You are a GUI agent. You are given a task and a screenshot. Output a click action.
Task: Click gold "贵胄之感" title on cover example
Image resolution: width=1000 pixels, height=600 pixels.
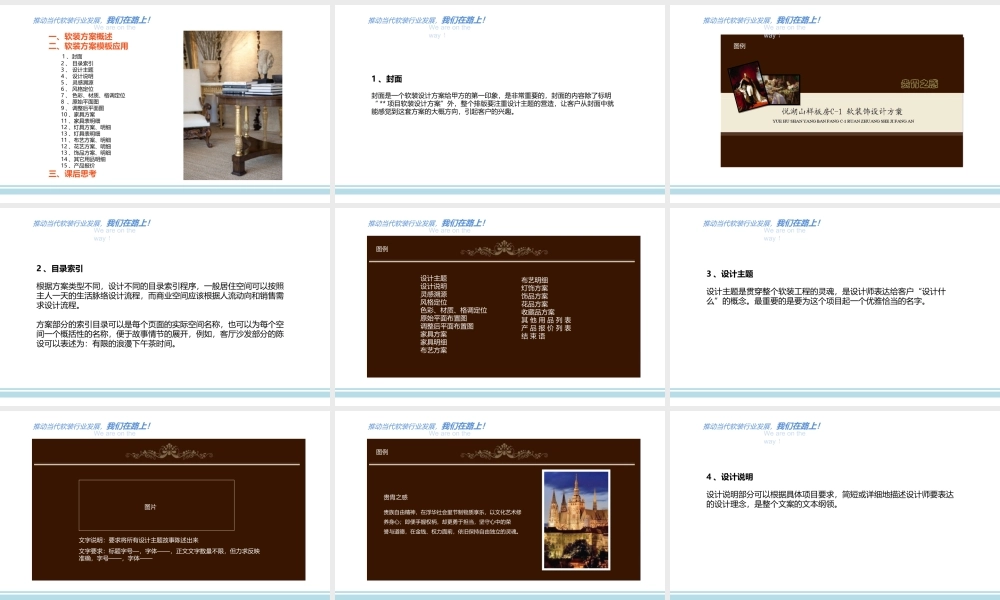(919, 84)
